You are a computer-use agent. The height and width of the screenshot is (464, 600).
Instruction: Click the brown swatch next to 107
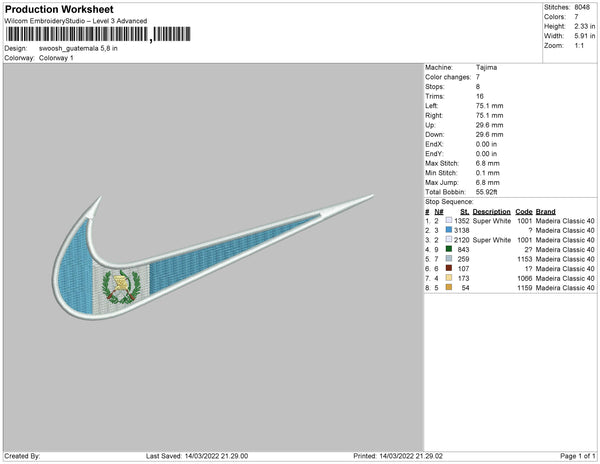449,268
